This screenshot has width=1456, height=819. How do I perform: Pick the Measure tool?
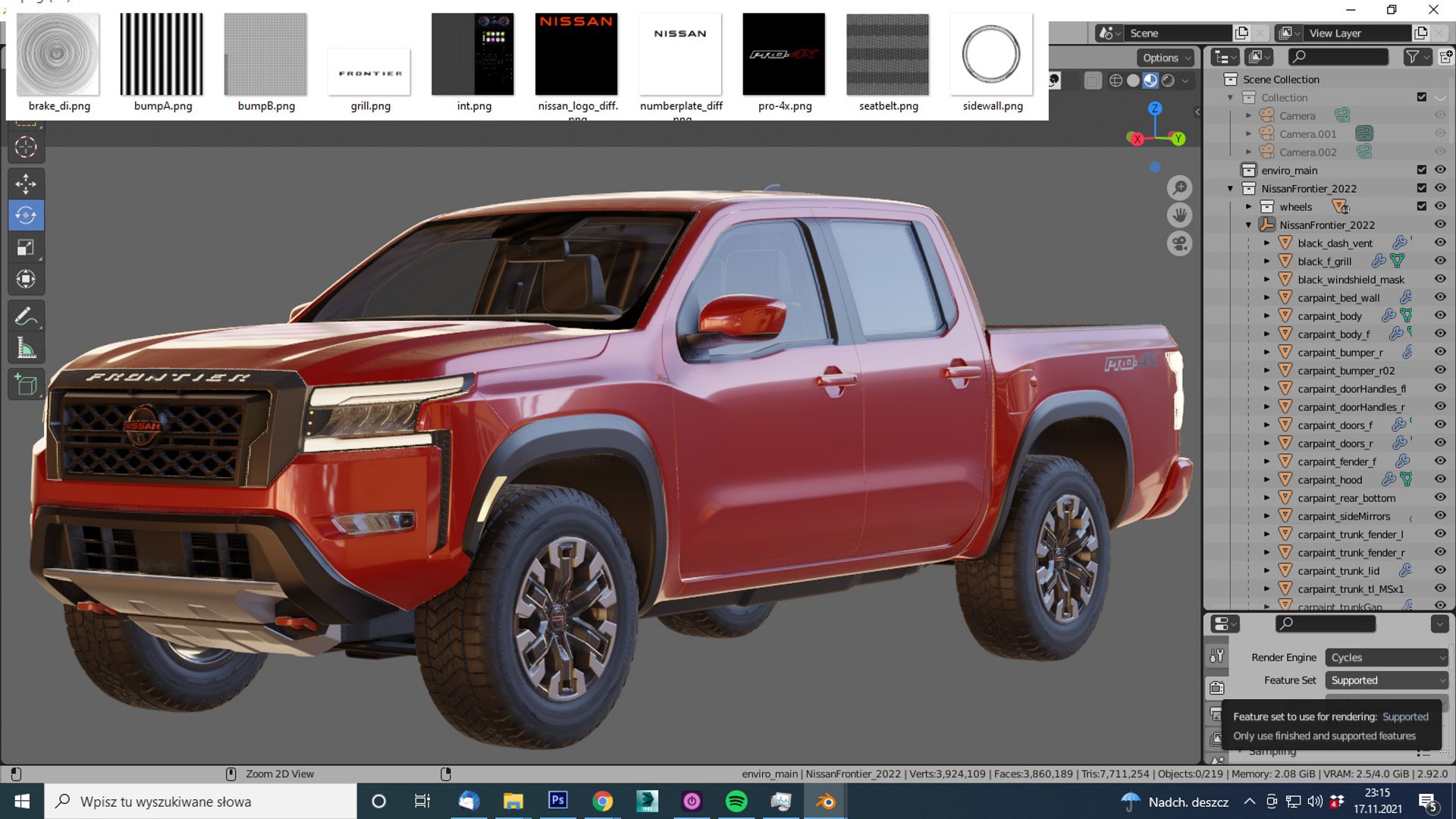tap(26, 348)
